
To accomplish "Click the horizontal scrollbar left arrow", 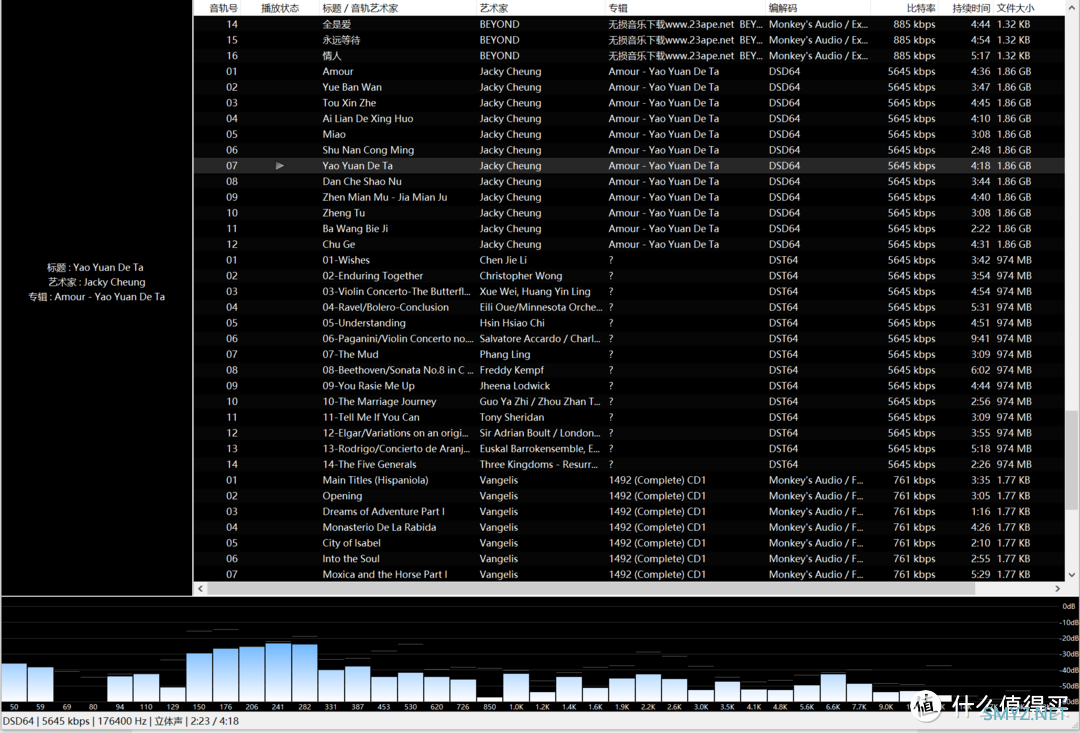I will 200,588.
